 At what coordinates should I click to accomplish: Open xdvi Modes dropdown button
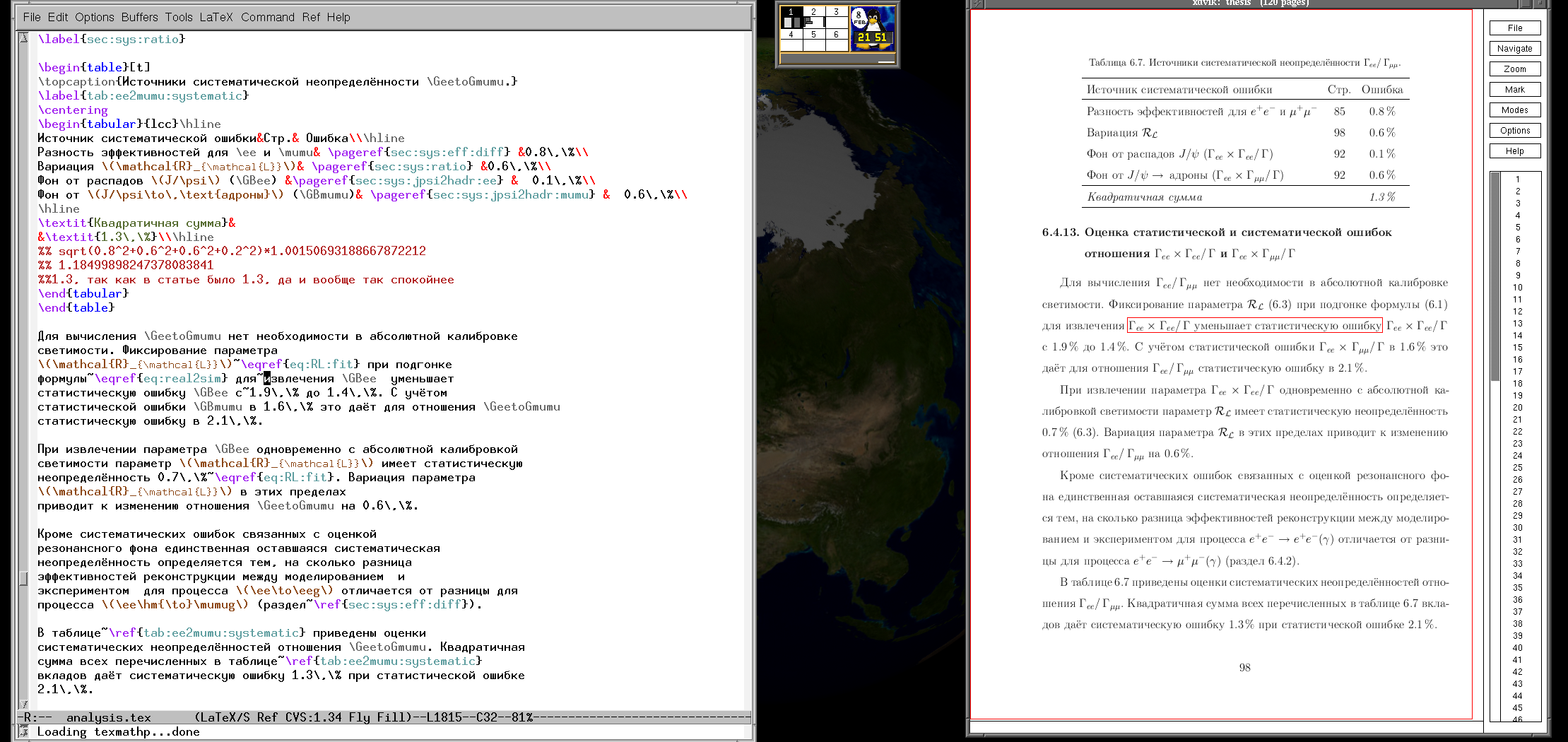1514,110
